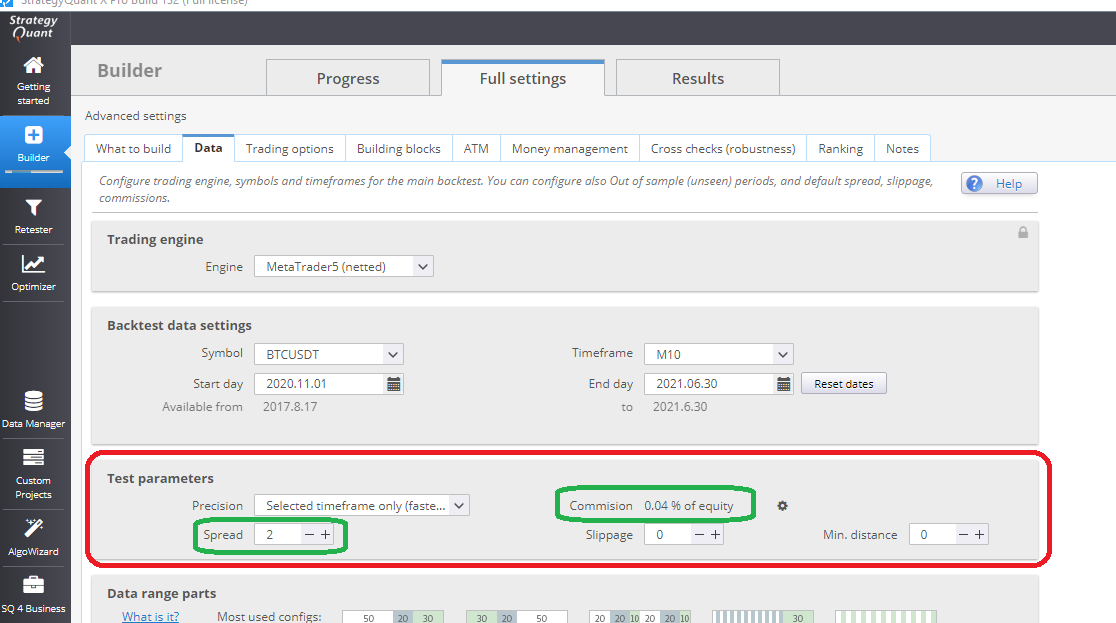This screenshot has height=623, width=1116.
Task: Launch the AlgoWizard wand icon
Action: (x=33, y=528)
